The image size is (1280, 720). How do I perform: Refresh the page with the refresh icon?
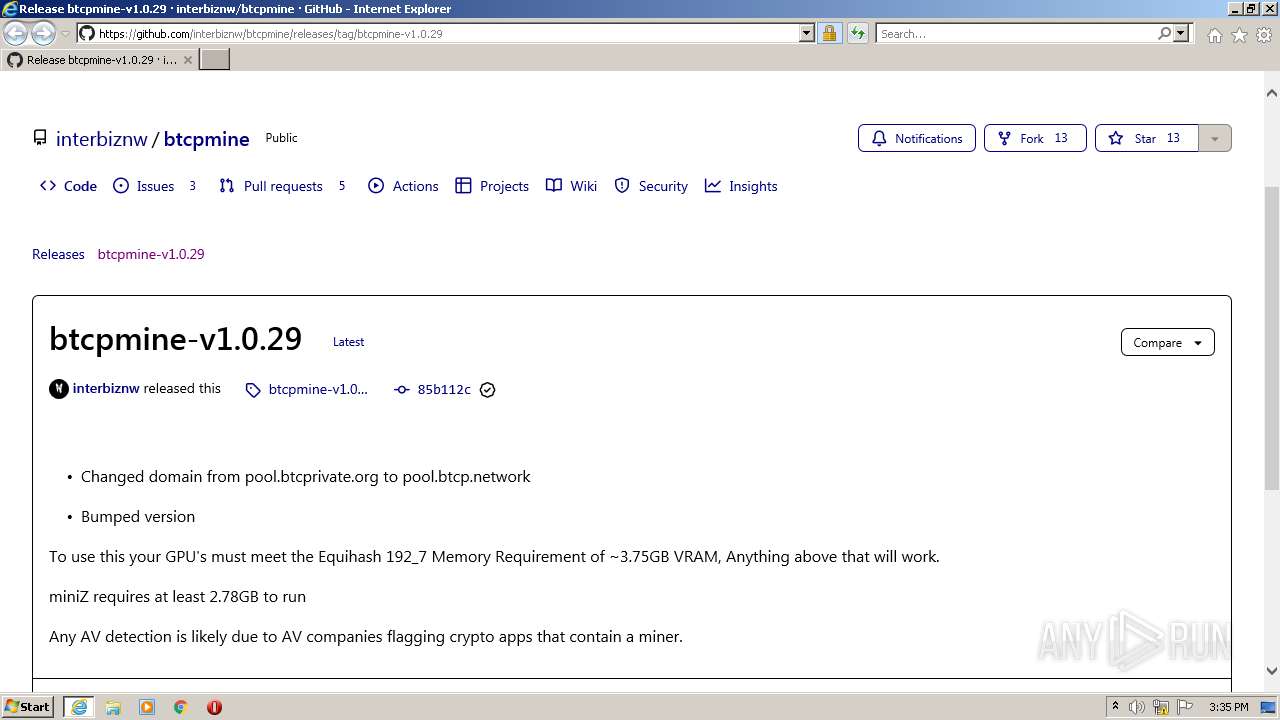click(x=858, y=33)
